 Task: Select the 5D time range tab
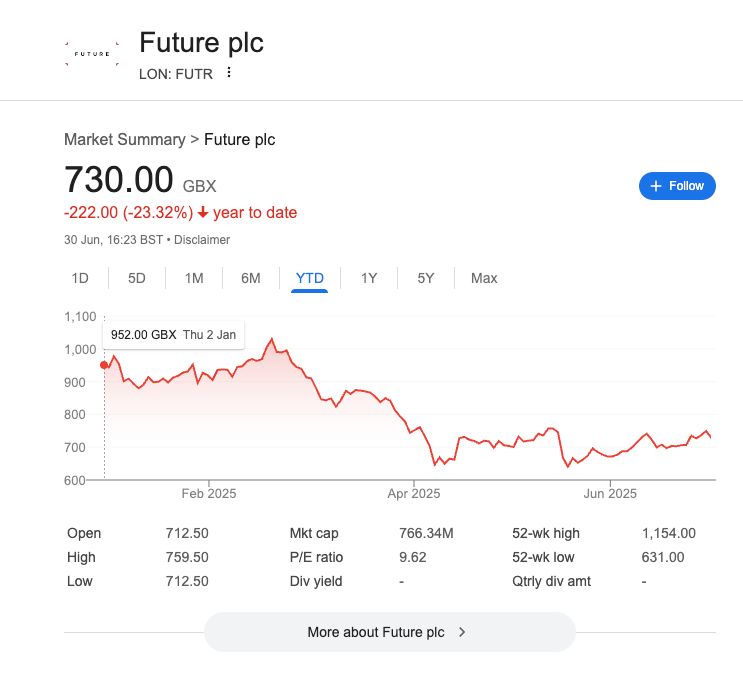pyautogui.click(x=137, y=278)
